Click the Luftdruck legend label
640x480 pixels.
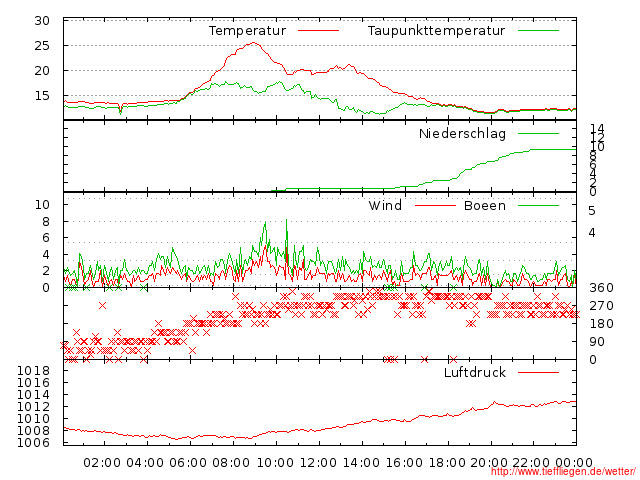point(475,373)
